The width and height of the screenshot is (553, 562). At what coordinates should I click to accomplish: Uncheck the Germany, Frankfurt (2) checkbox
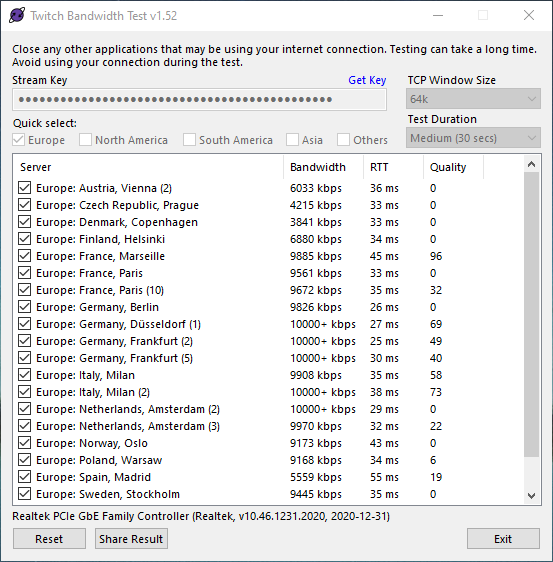24,340
